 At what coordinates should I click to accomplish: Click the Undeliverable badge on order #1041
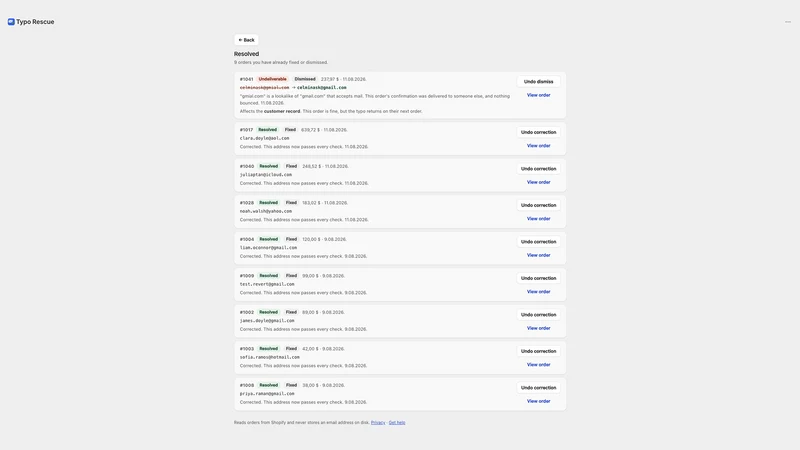click(272, 79)
